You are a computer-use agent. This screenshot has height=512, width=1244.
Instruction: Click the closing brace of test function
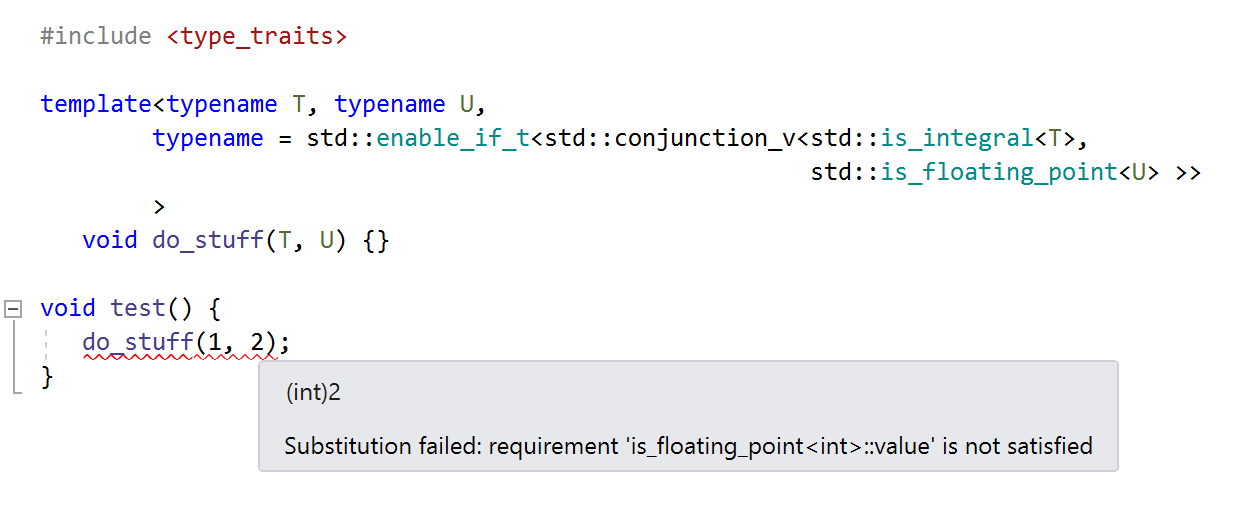(x=47, y=377)
